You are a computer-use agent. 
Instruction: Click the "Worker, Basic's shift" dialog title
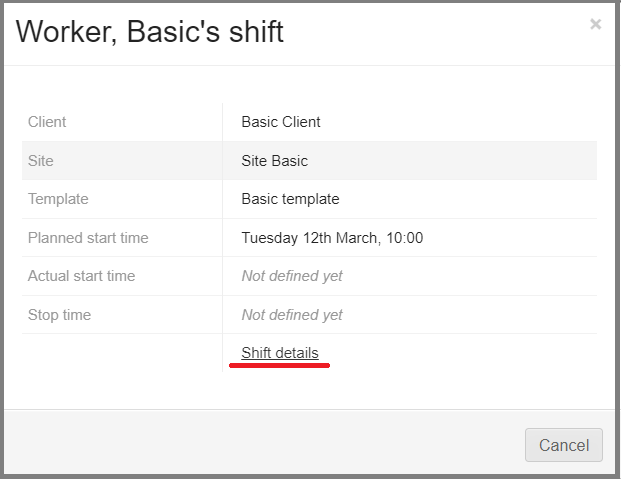150,32
